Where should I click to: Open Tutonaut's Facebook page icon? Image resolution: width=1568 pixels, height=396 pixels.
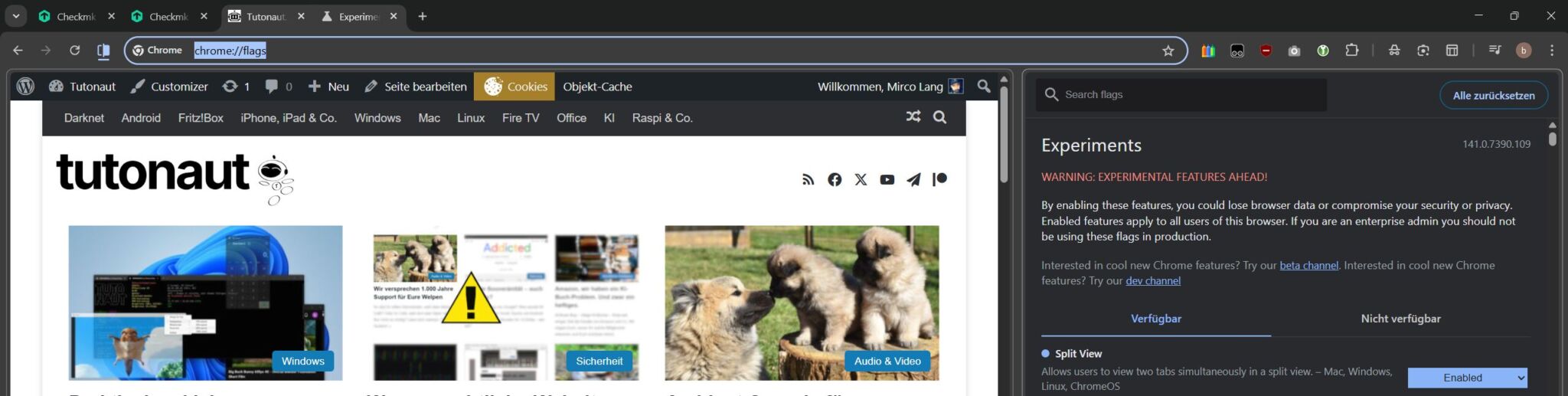pos(835,179)
